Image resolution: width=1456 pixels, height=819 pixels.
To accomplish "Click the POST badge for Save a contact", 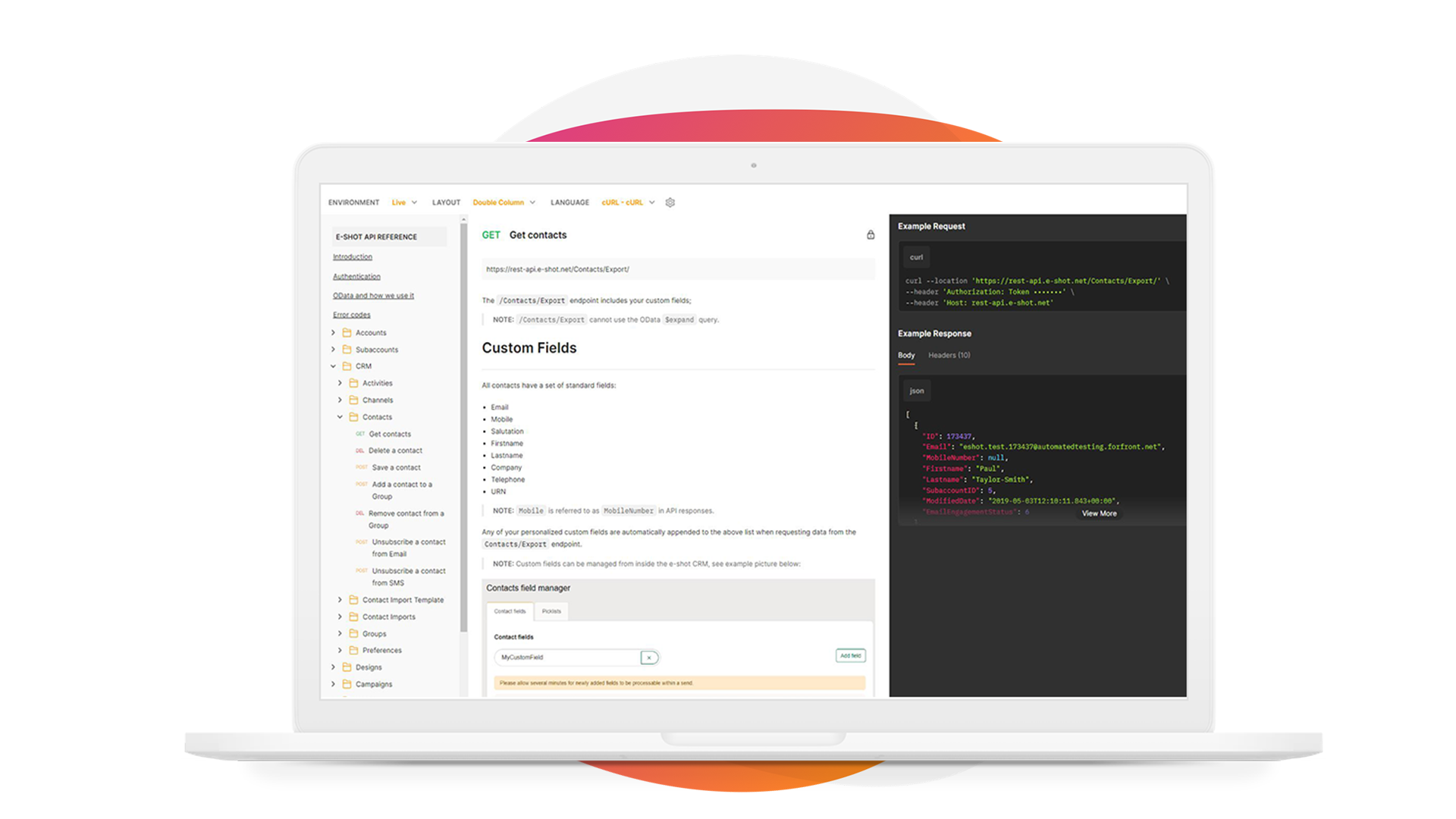I will (362, 467).
